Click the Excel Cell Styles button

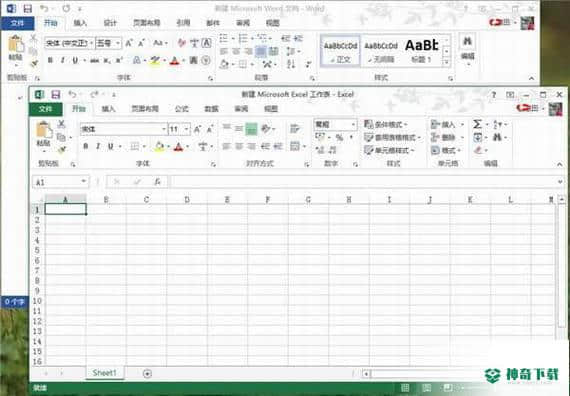(389, 150)
